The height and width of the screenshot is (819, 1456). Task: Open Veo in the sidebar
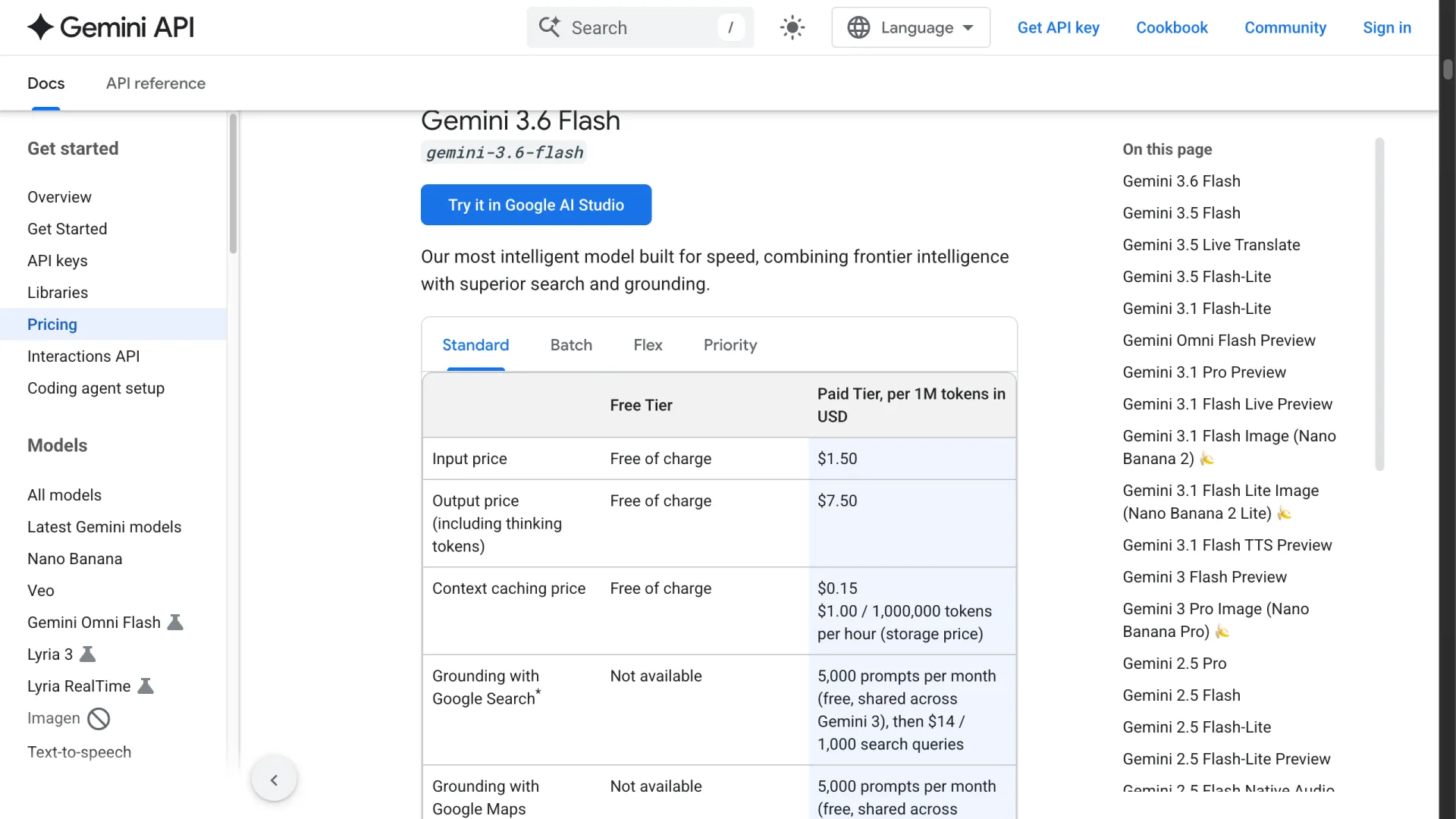(x=41, y=591)
